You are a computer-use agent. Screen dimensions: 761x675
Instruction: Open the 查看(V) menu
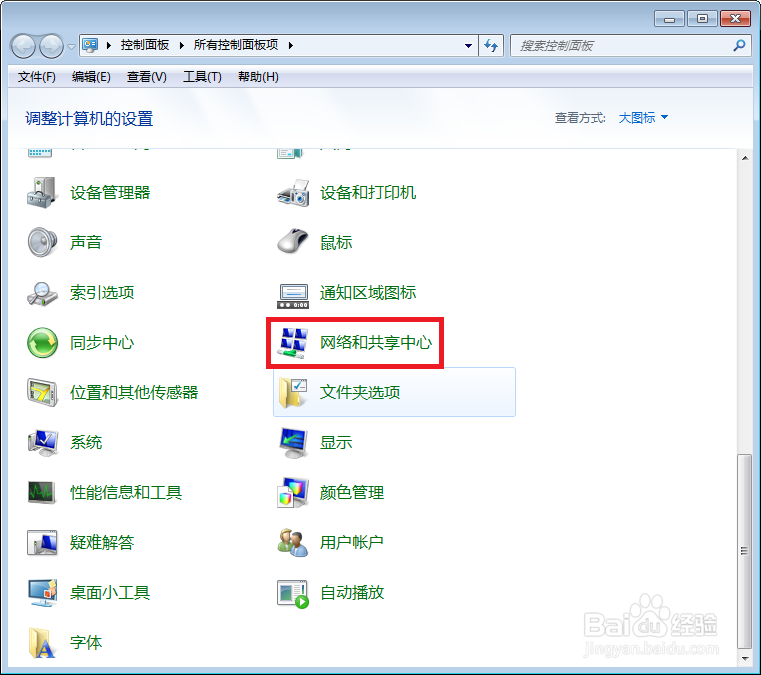click(x=147, y=77)
